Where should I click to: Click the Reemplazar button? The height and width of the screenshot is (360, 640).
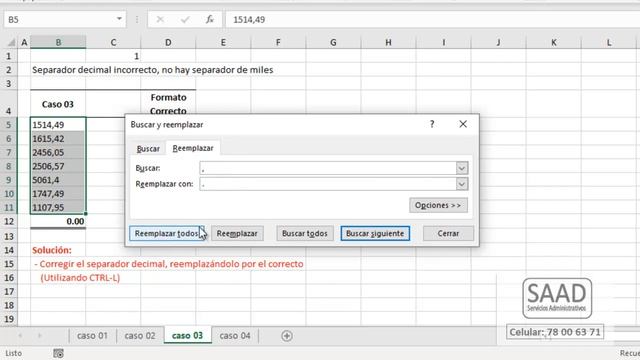pyautogui.click(x=237, y=233)
